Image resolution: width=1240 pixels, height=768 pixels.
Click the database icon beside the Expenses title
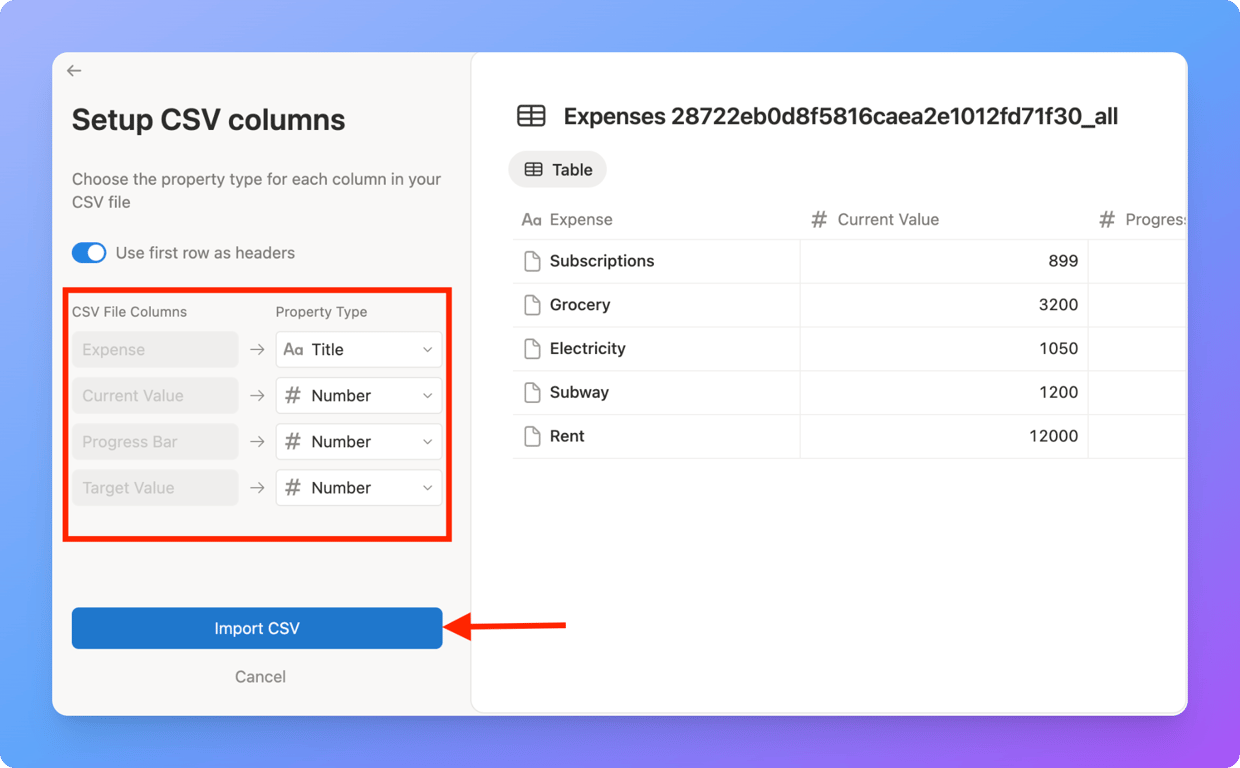pyautogui.click(x=531, y=115)
